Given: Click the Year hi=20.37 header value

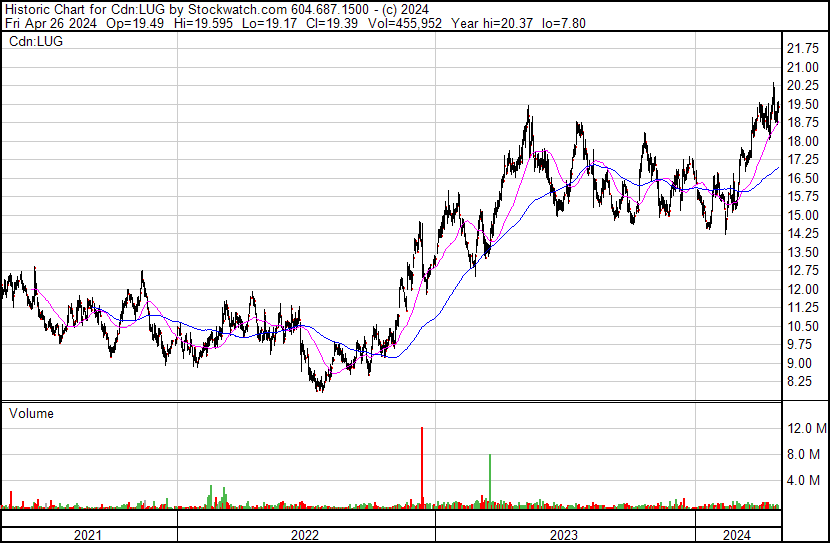Looking at the screenshot, I should [x=492, y=23].
